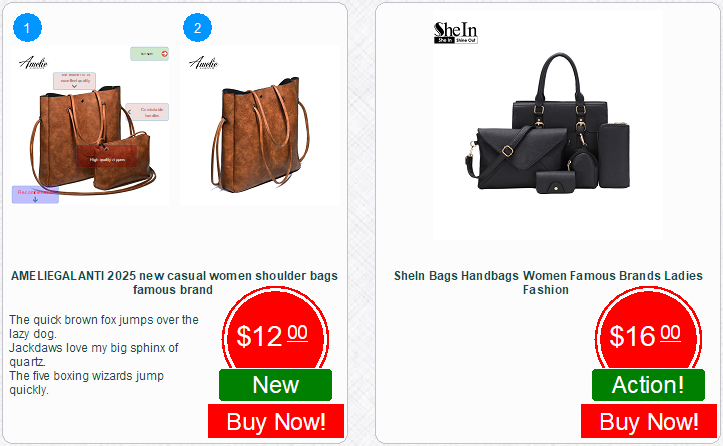
Task: Click the blue down arrow under Recommended
Action: 35,199
